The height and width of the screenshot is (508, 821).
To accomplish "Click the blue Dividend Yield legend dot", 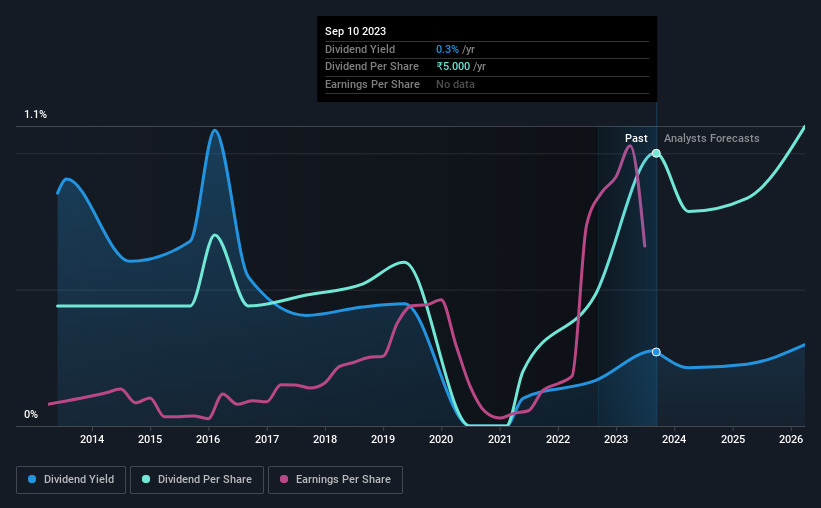I will pos(32,479).
